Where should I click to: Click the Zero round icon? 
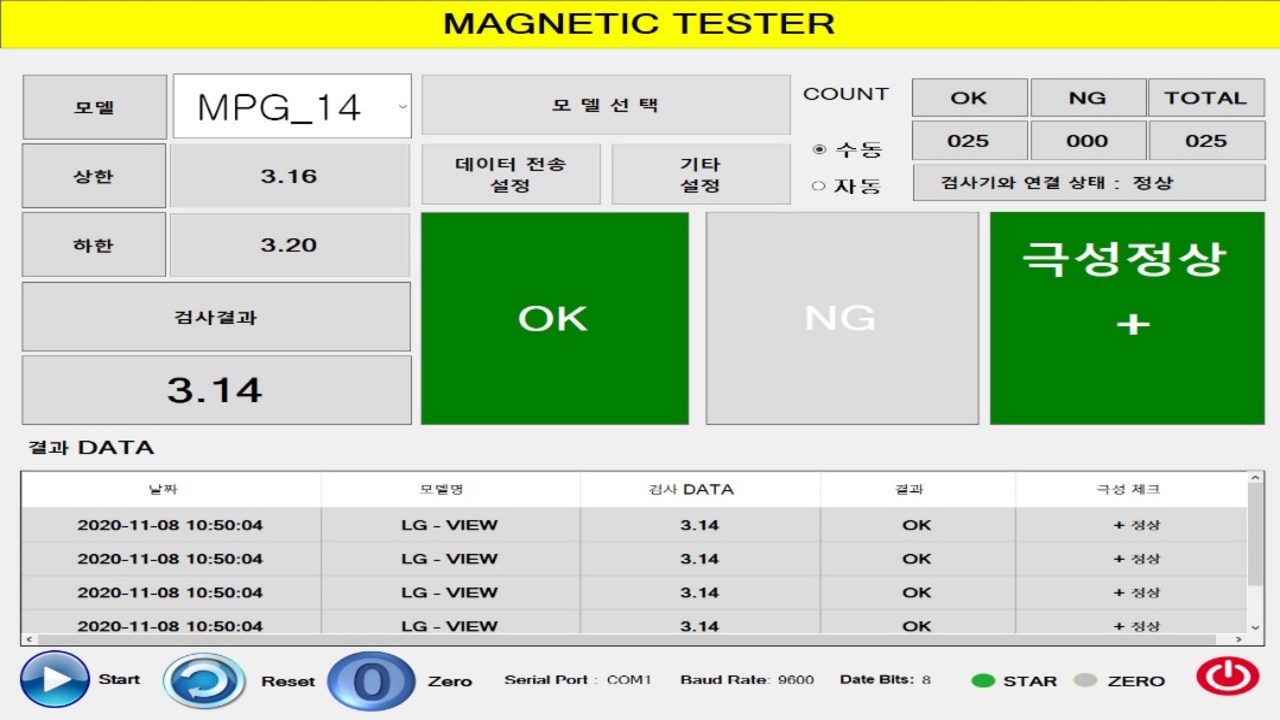(x=371, y=681)
